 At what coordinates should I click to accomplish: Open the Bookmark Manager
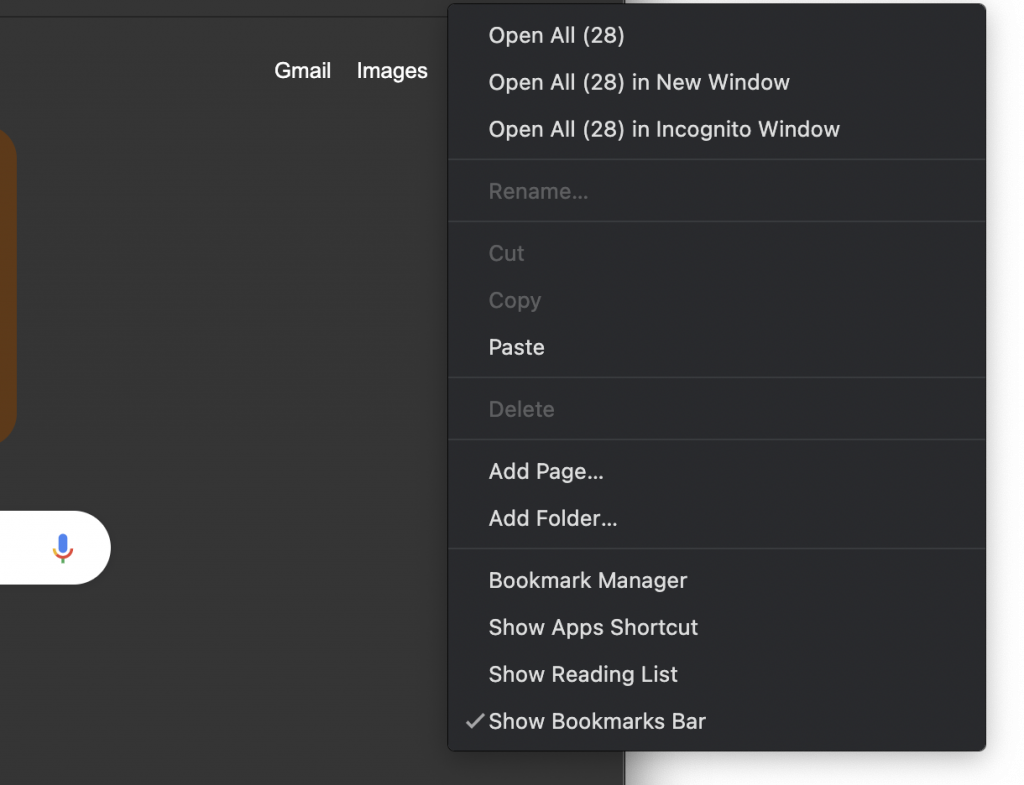588,580
